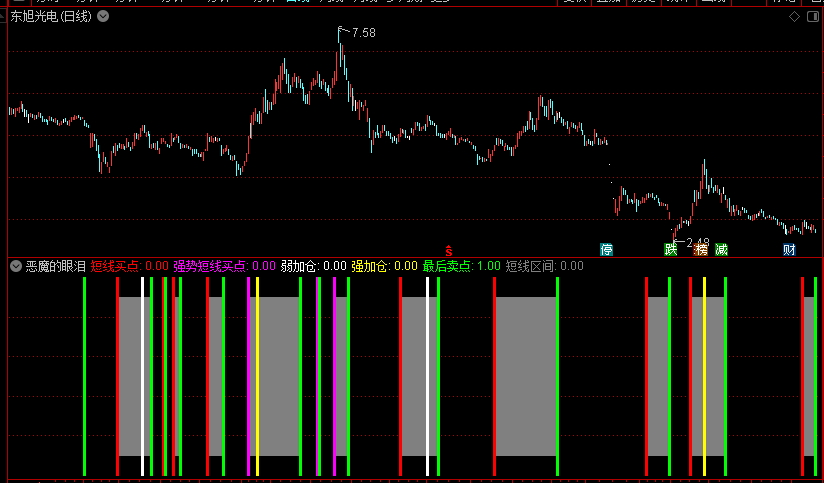This screenshot has height=483, width=824.
Task: Click the red S signal marker
Action: [x=448, y=251]
